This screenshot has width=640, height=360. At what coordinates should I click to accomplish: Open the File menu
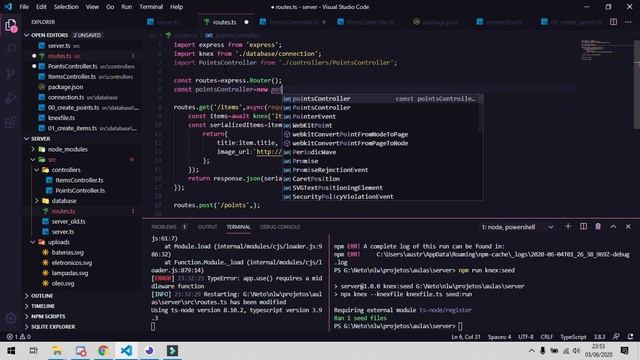click(x=24, y=7)
